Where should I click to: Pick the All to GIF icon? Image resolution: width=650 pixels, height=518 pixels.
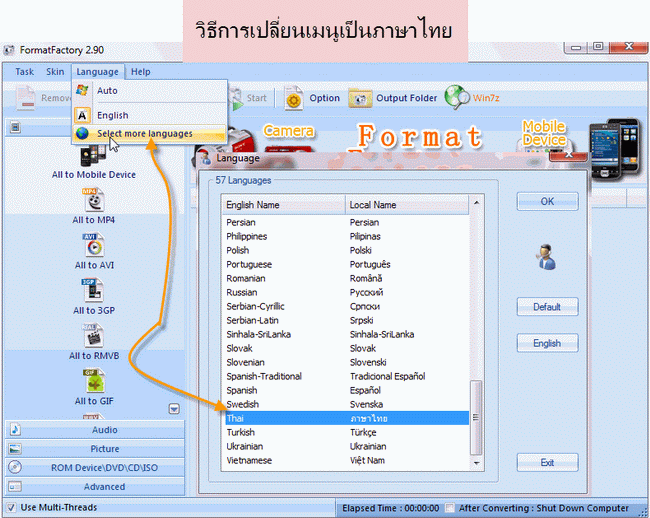(95, 381)
